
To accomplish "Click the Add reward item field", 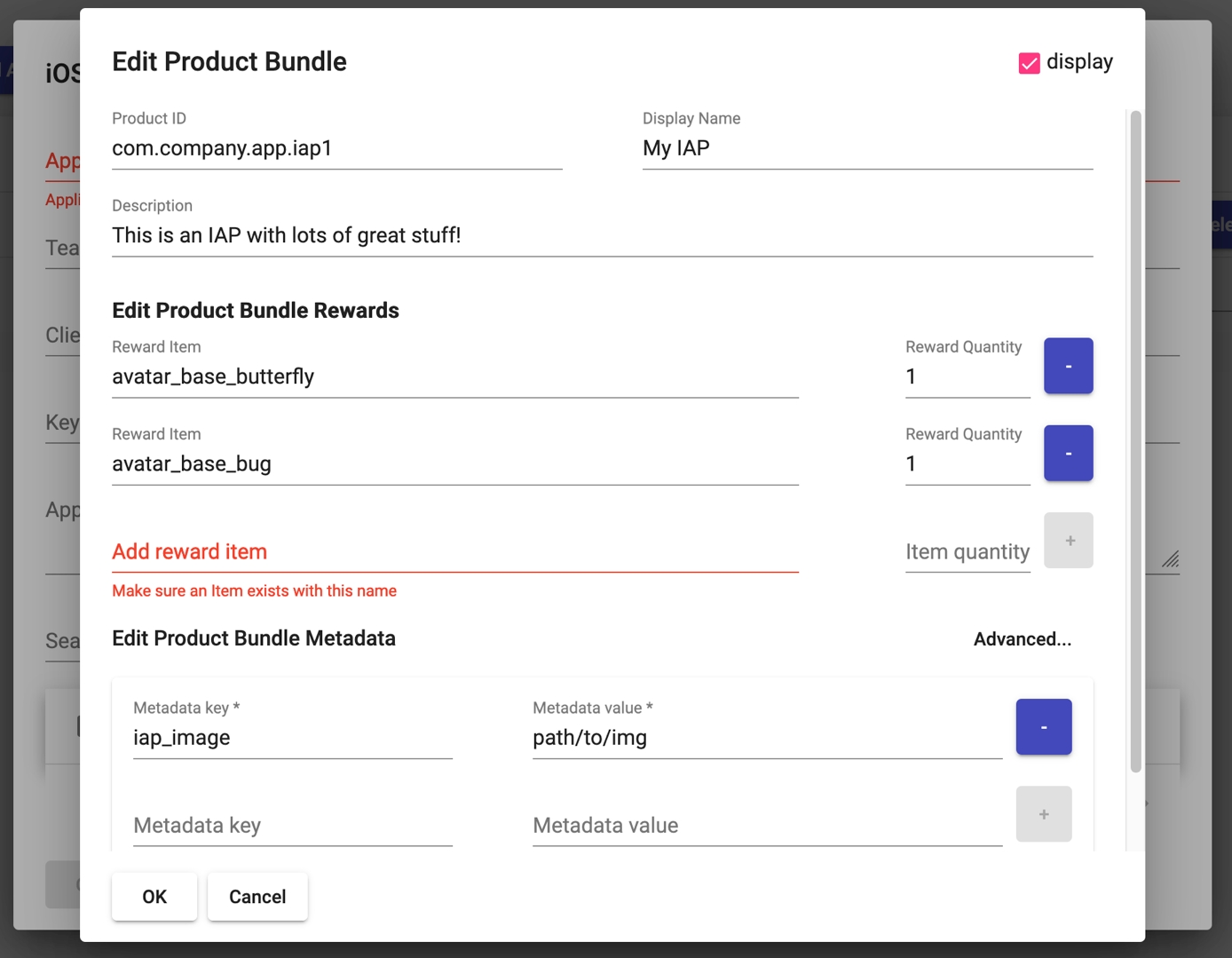I will coord(454,551).
